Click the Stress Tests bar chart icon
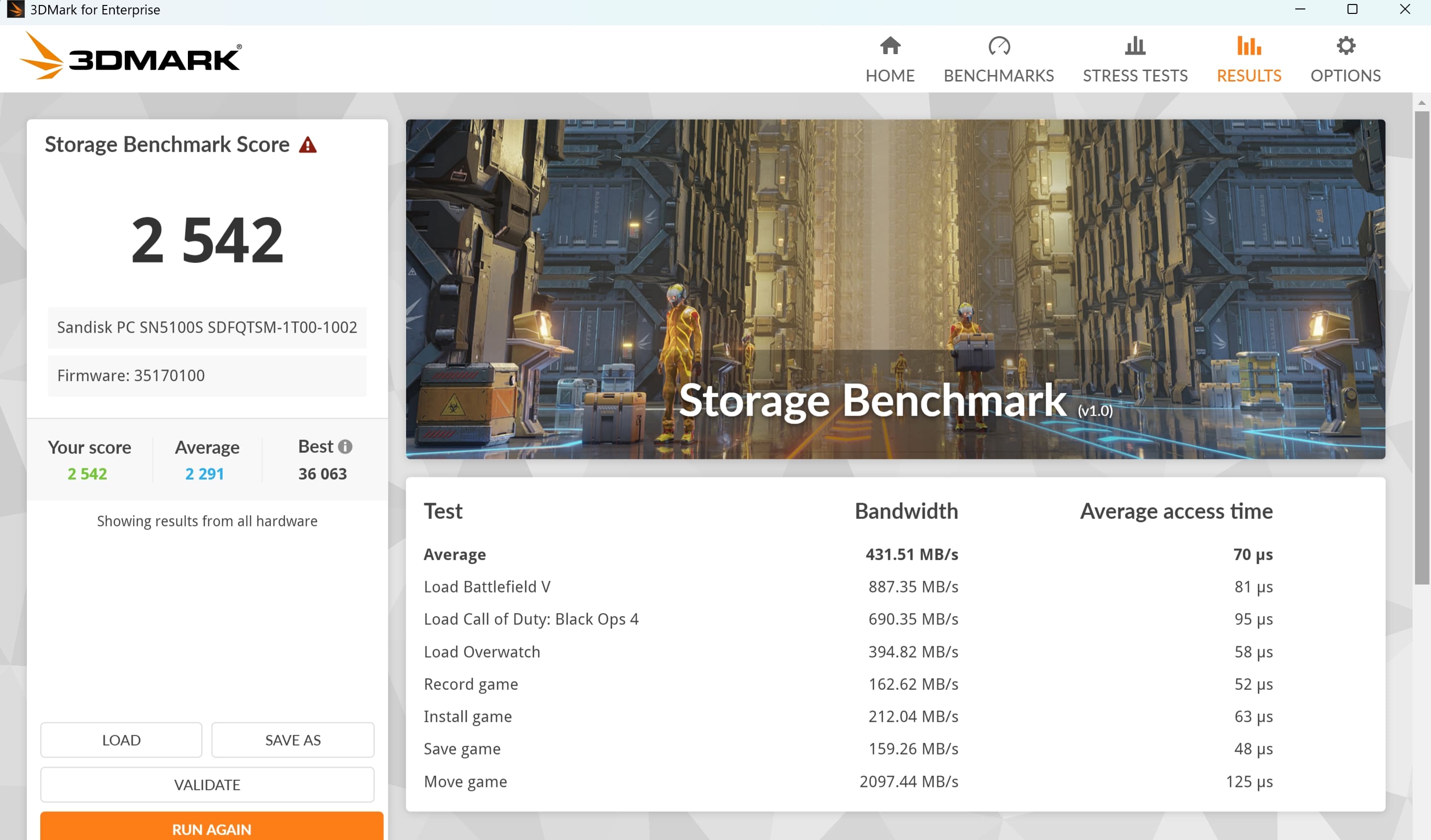The height and width of the screenshot is (840, 1431). coord(1135,45)
